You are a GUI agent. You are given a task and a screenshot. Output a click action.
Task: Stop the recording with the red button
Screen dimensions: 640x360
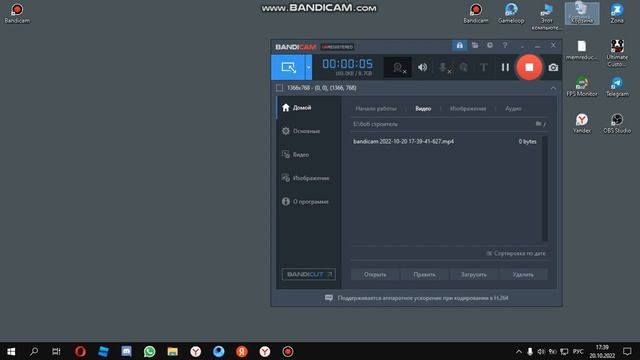pyautogui.click(x=529, y=67)
